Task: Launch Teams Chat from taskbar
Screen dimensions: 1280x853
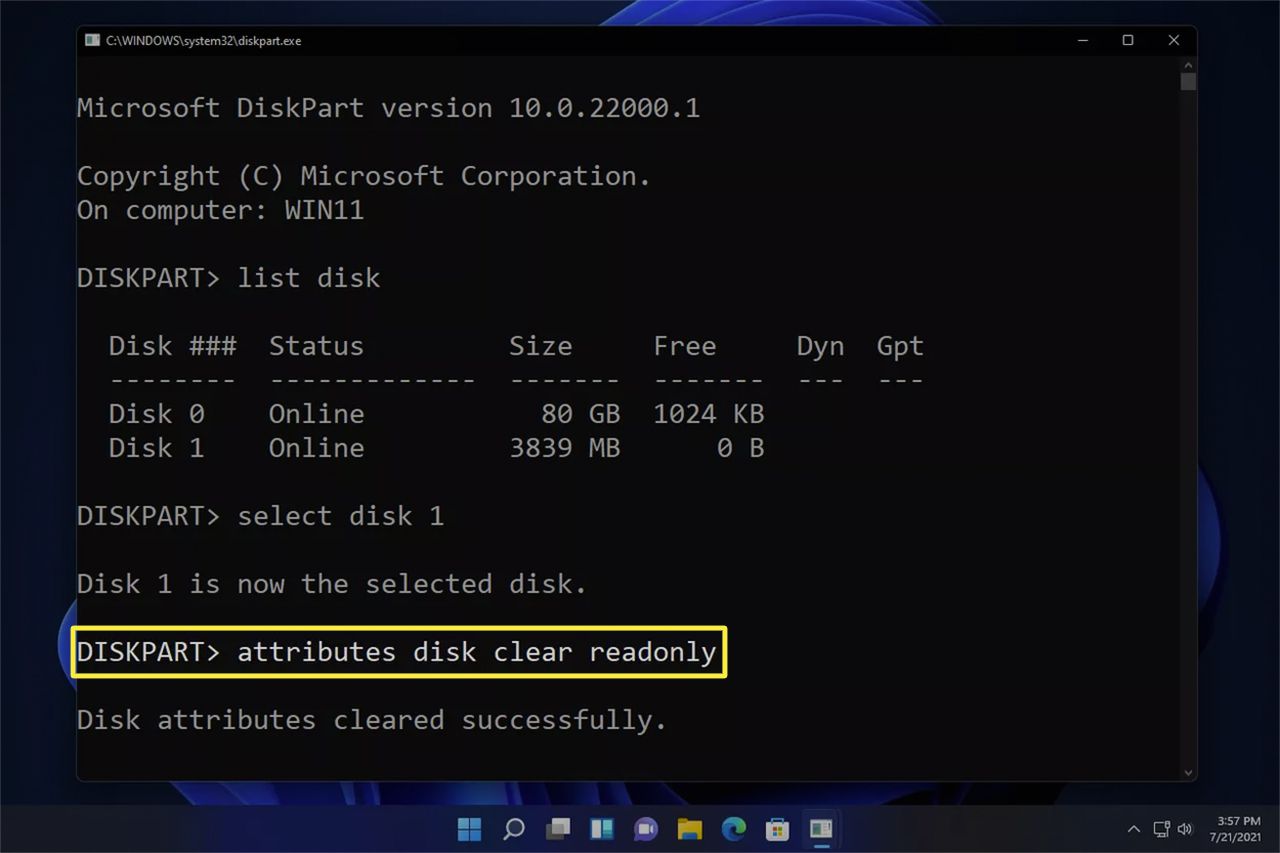Action: [x=645, y=829]
